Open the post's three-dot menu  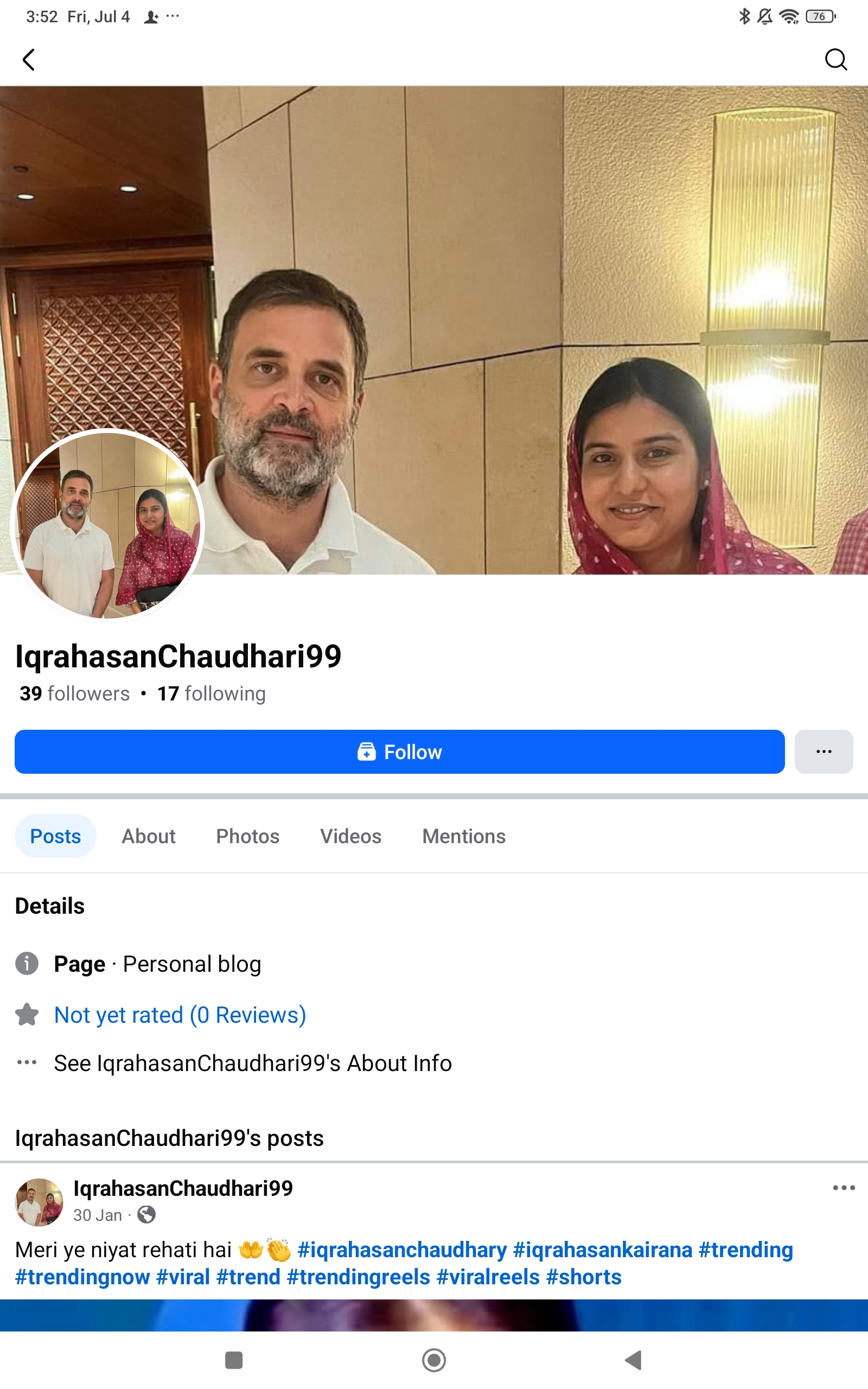point(843,1188)
